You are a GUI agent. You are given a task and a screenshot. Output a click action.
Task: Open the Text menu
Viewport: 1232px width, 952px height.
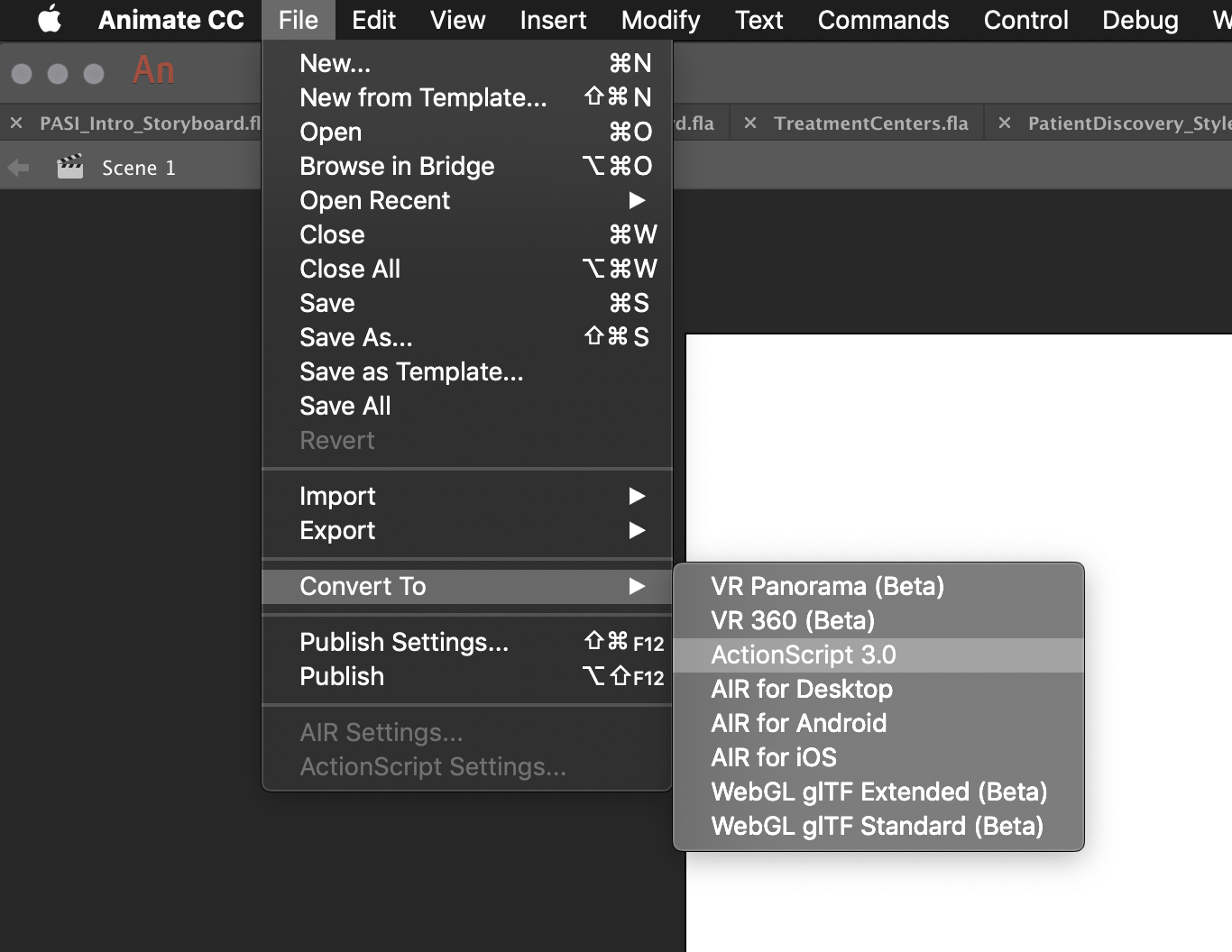pos(759,20)
